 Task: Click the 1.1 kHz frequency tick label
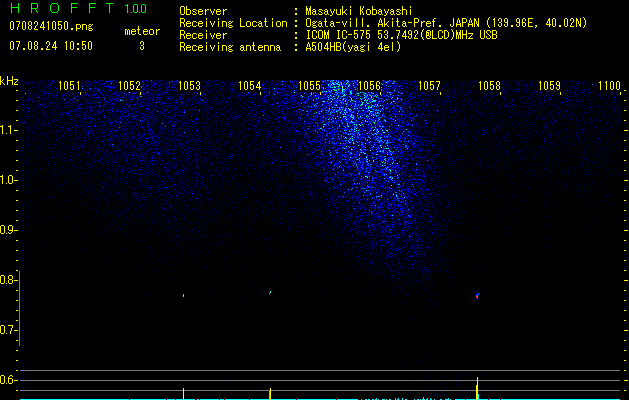pyautogui.click(x=7, y=130)
